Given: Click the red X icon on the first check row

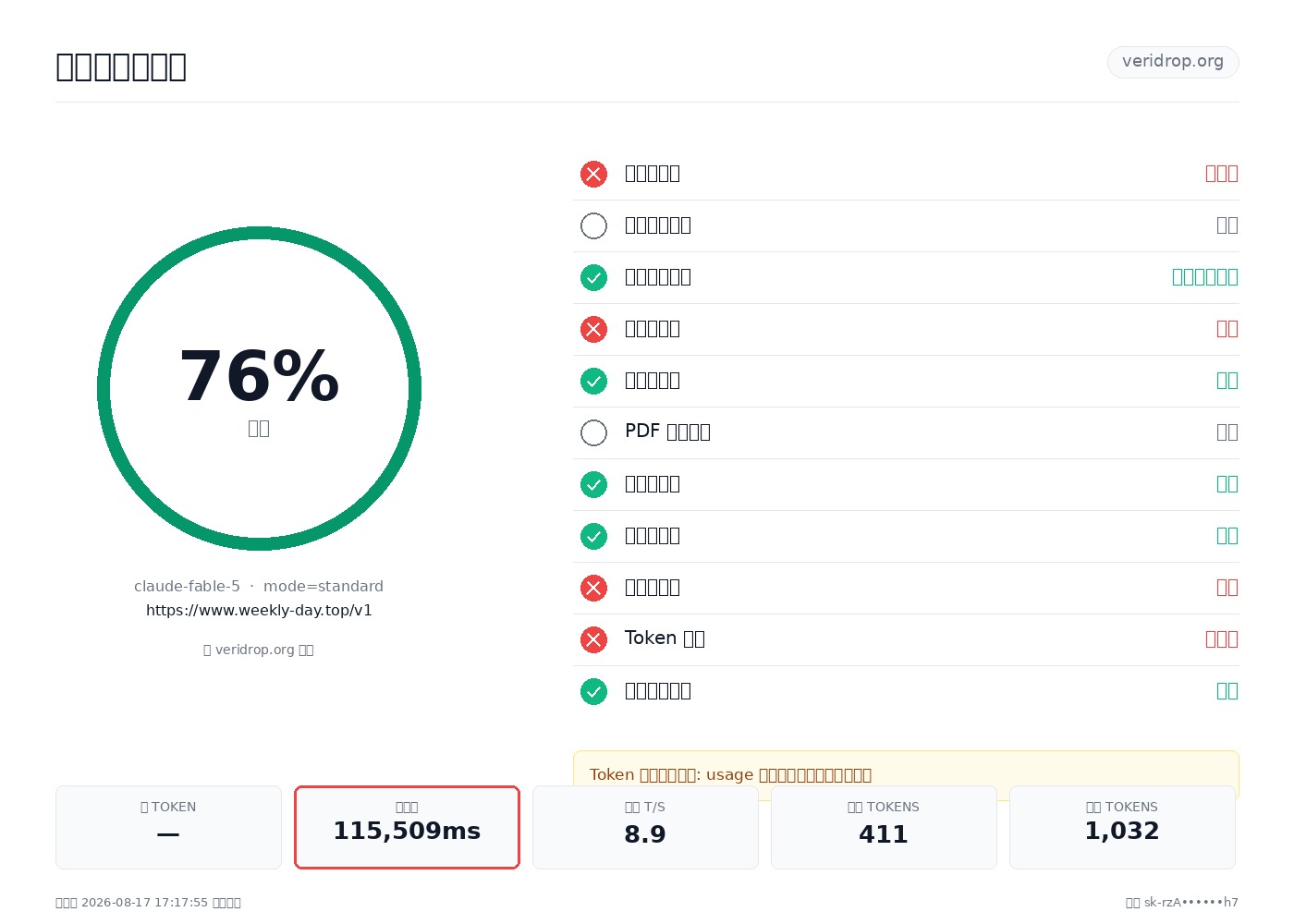Looking at the screenshot, I should coord(593,174).
